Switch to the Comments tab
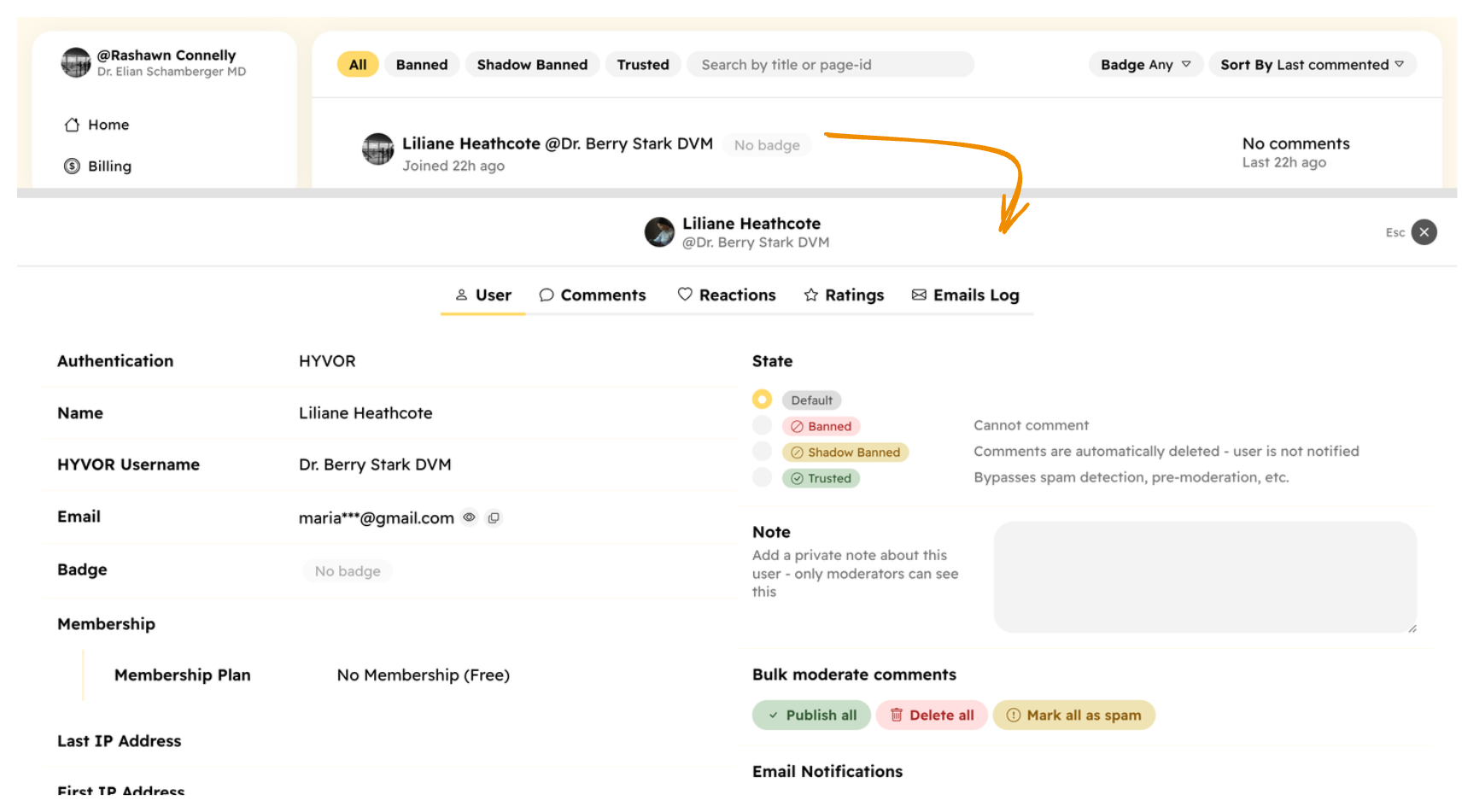Screen dimensions: 1474x812 pos(593,295)
